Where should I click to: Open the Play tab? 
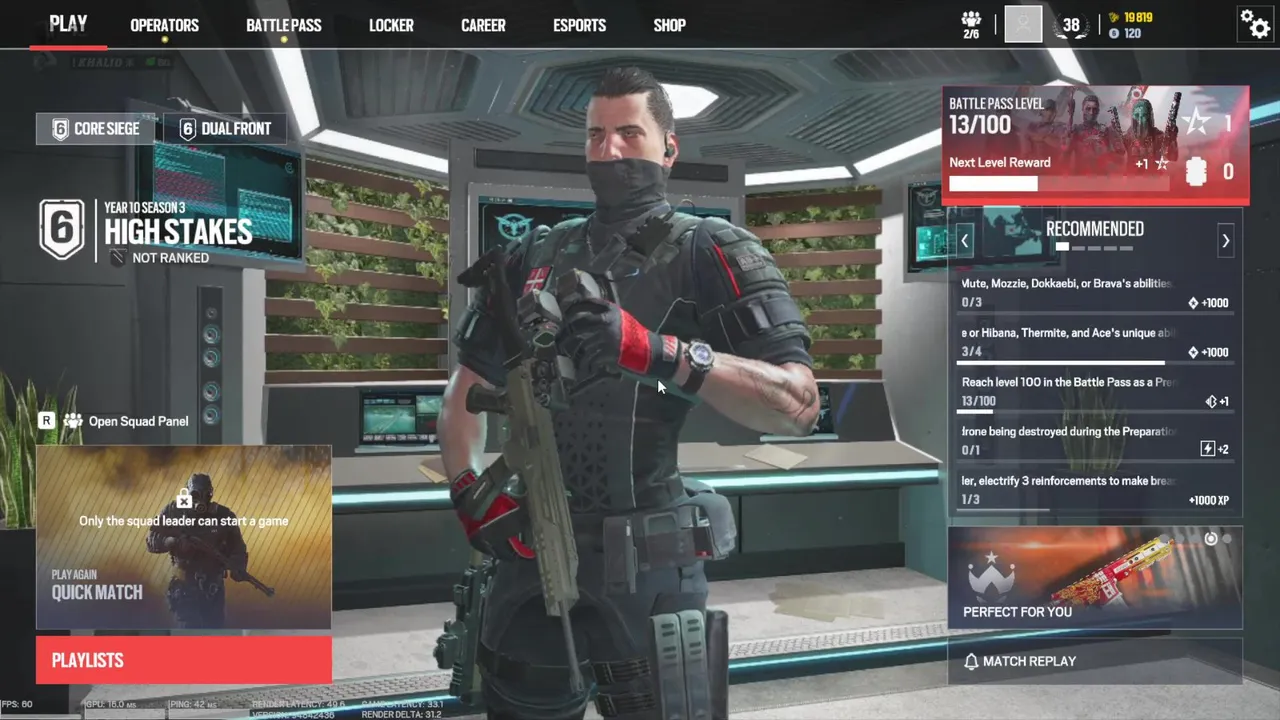tap(68, 24)
